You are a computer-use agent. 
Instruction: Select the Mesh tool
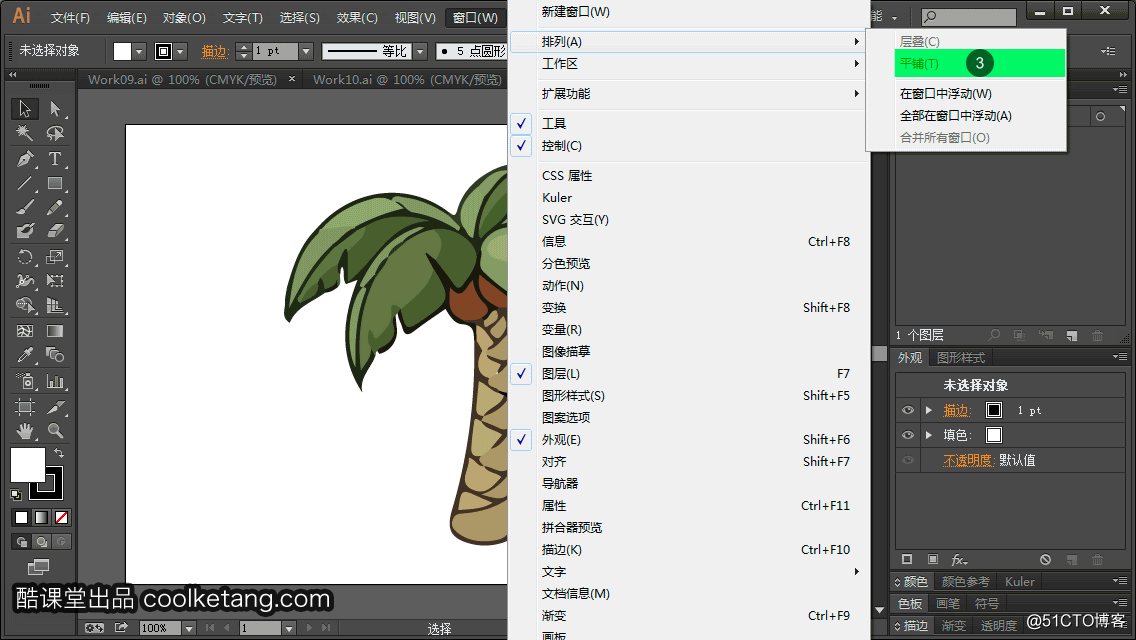tap(25, 331)
